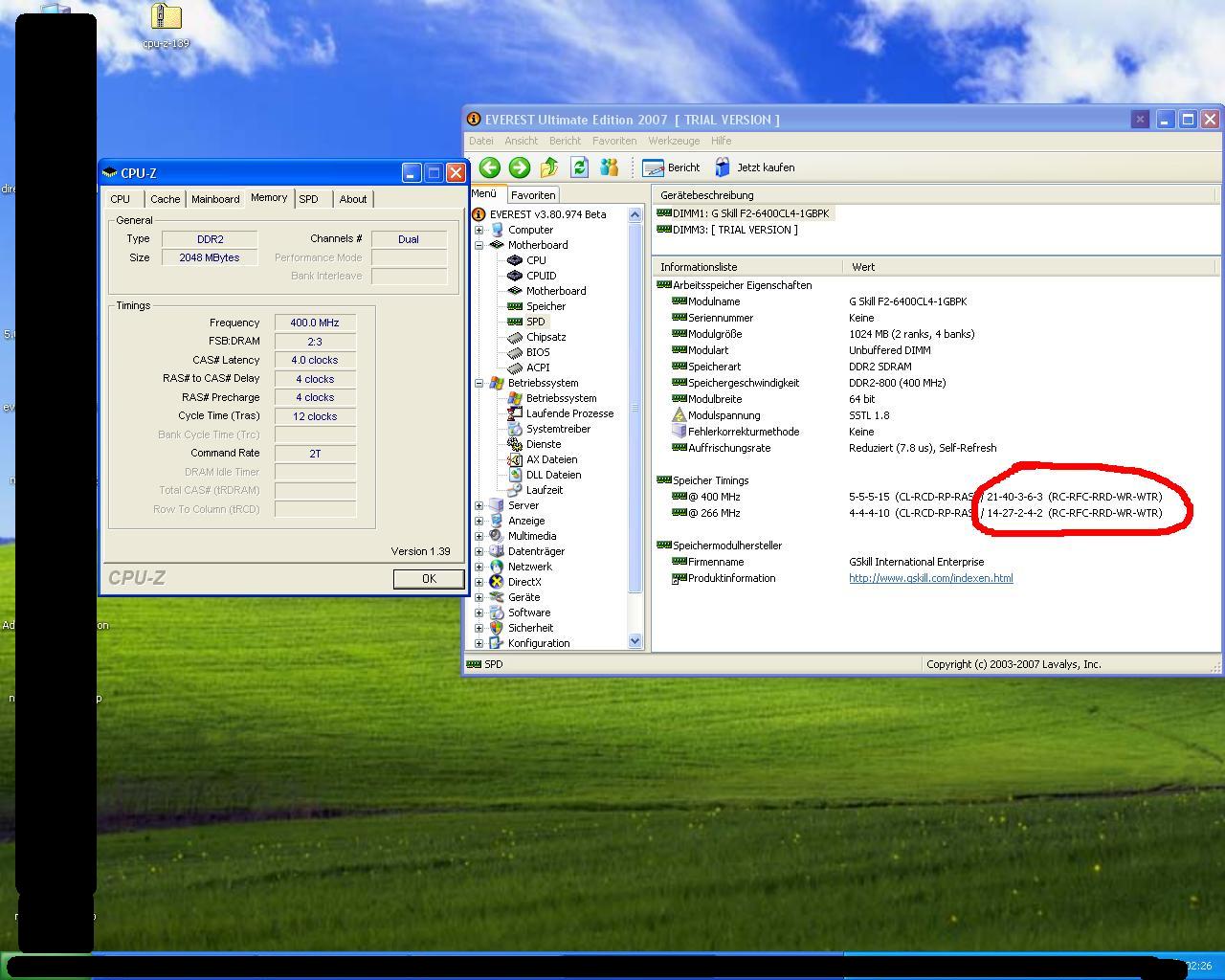The width and height of the screenshot is (1225, 980).
Task: Expand the Netzwerk tree node
Action: click(x=479, y=567)
